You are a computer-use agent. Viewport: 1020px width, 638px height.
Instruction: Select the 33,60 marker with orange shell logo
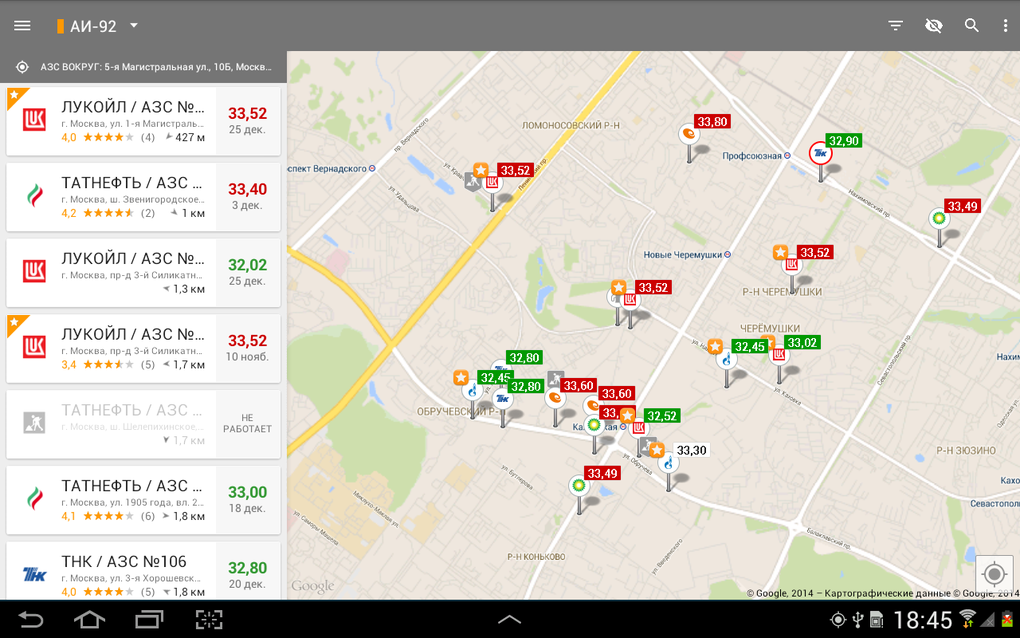pyautogui.click(x=555, y=398)
